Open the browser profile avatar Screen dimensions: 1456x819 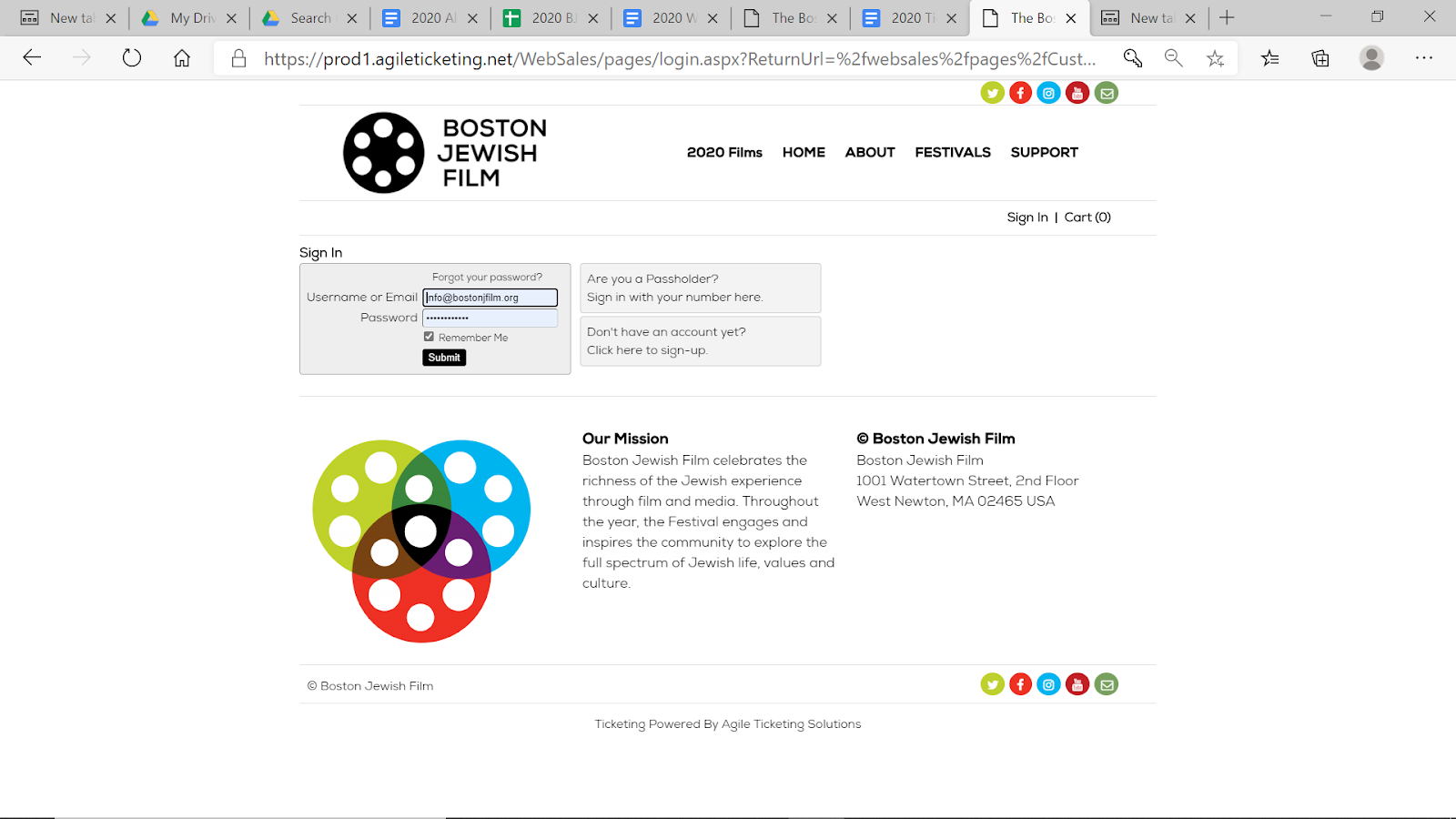(1371, 58)
